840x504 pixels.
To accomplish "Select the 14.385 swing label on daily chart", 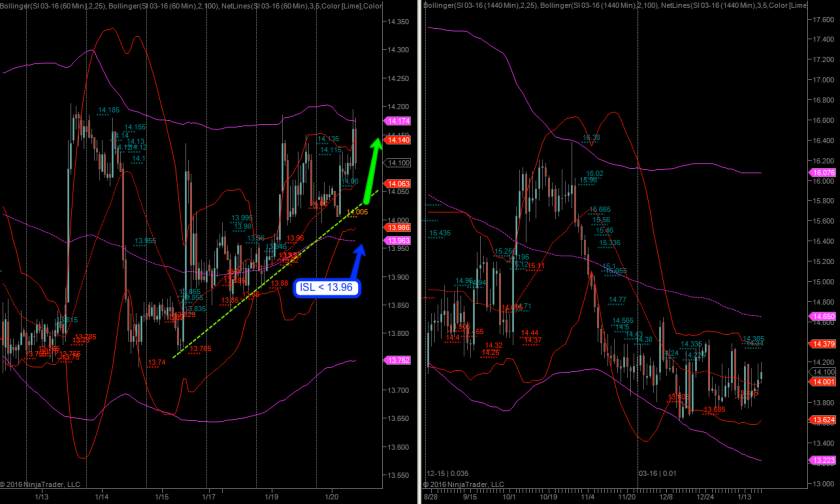I will [x=753, y=339].
